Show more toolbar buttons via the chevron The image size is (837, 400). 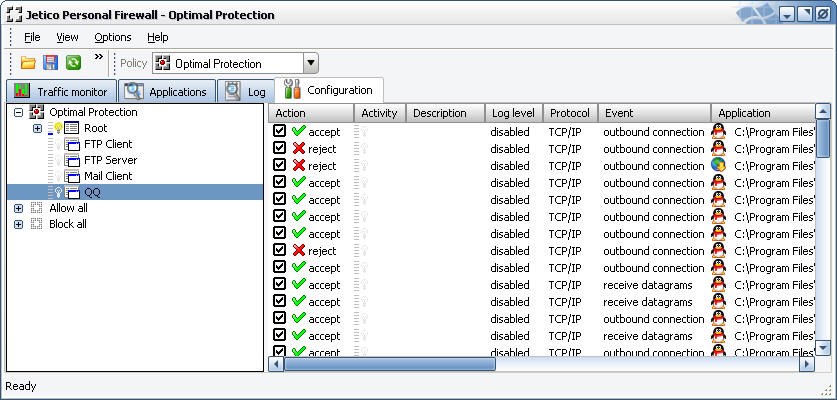[99, 57]
